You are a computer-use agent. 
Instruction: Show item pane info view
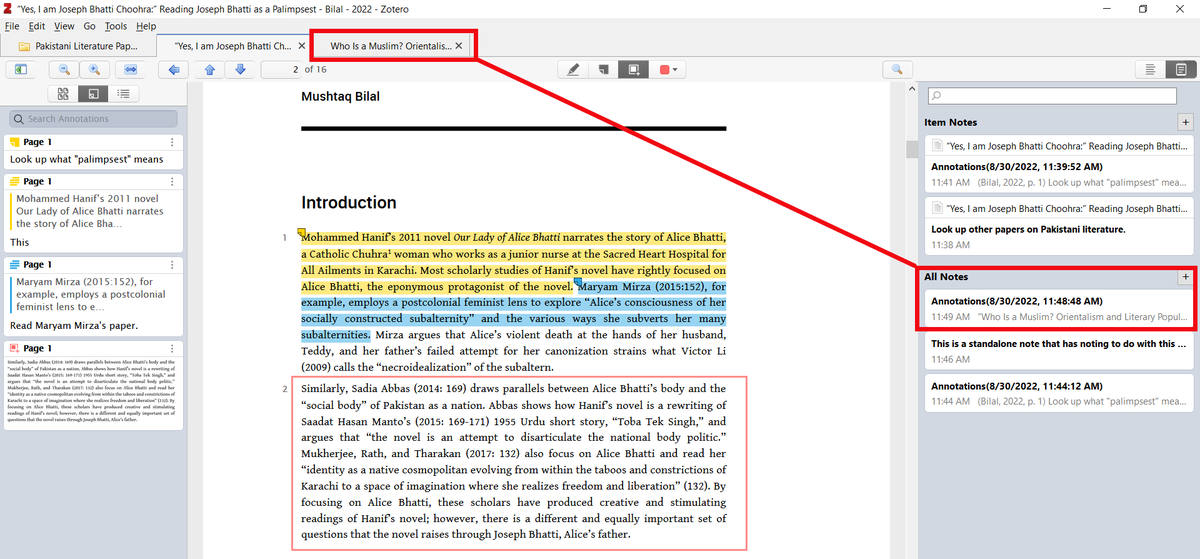[1151, 70]
